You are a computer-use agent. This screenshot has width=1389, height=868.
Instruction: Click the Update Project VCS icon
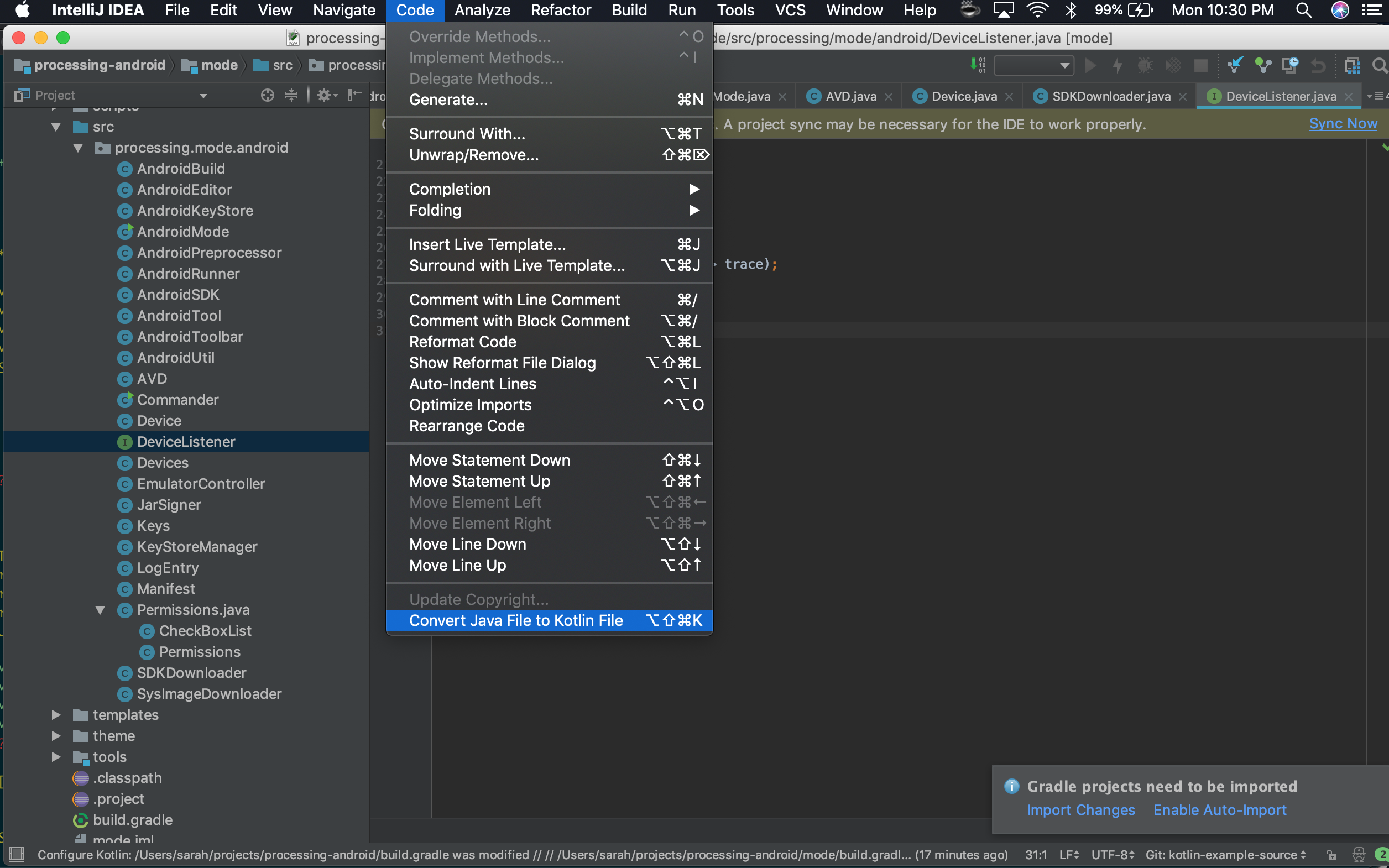(1235, 65)
